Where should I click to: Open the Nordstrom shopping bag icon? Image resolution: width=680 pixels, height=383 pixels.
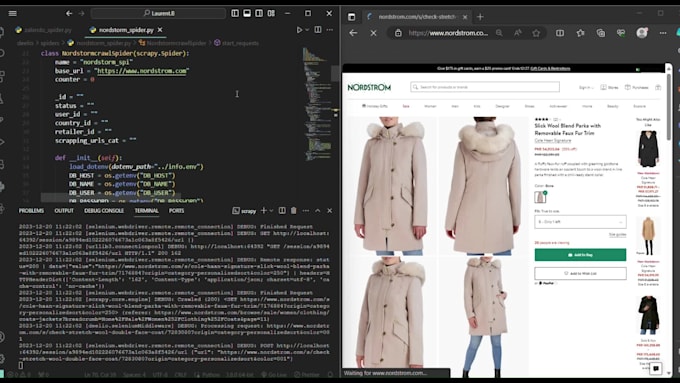point(658,87)
